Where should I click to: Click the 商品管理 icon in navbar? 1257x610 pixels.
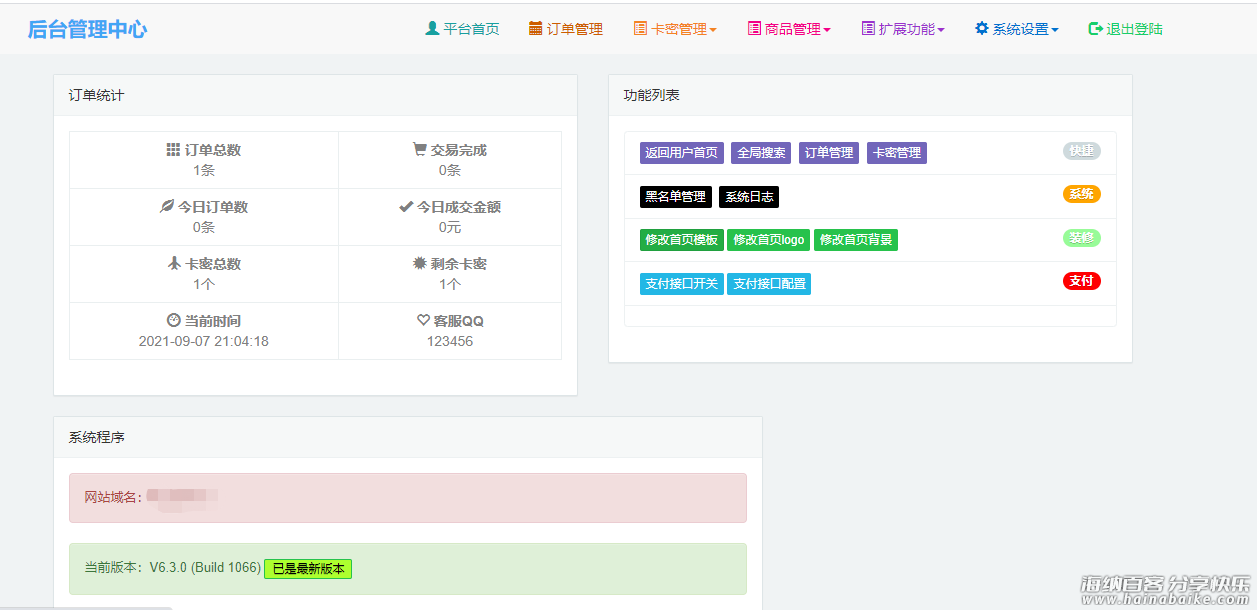click(754, 28)
